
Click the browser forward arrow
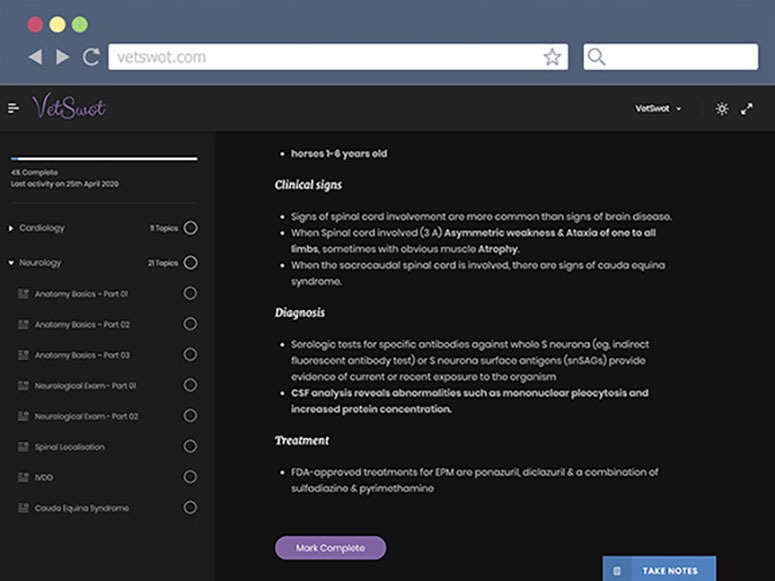pyautogui.click(x=63, y=57)
